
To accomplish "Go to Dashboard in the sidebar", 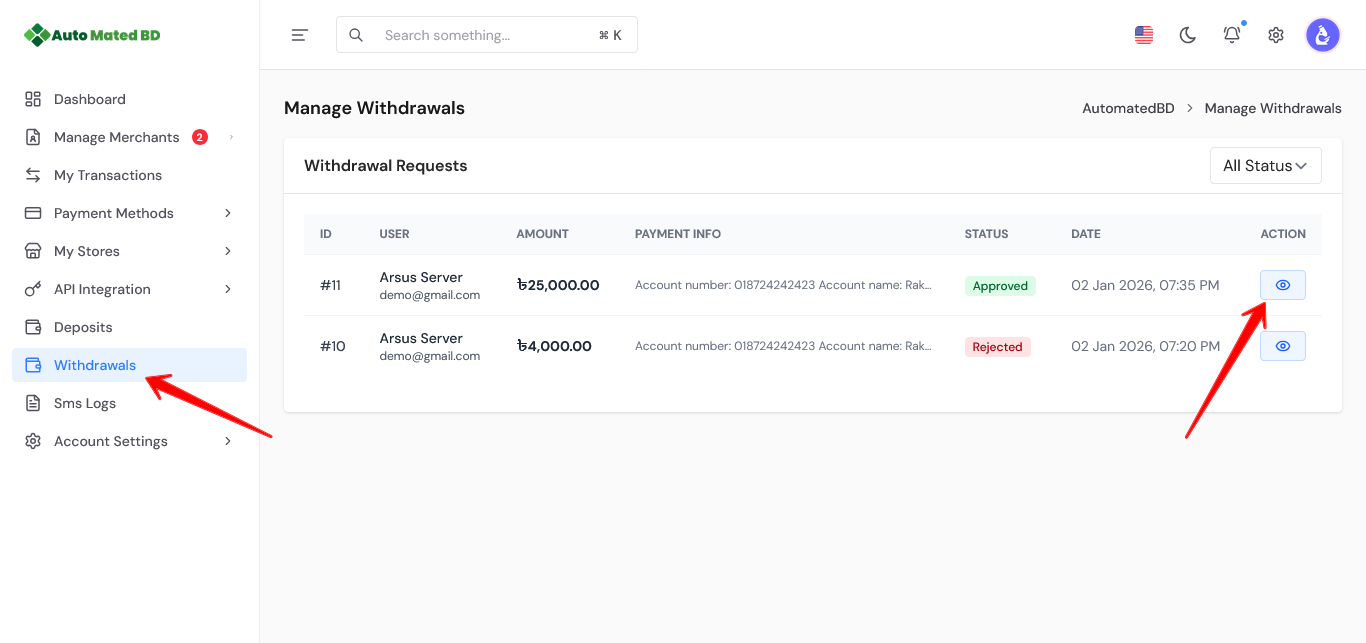I will click(x=90, y=99).
